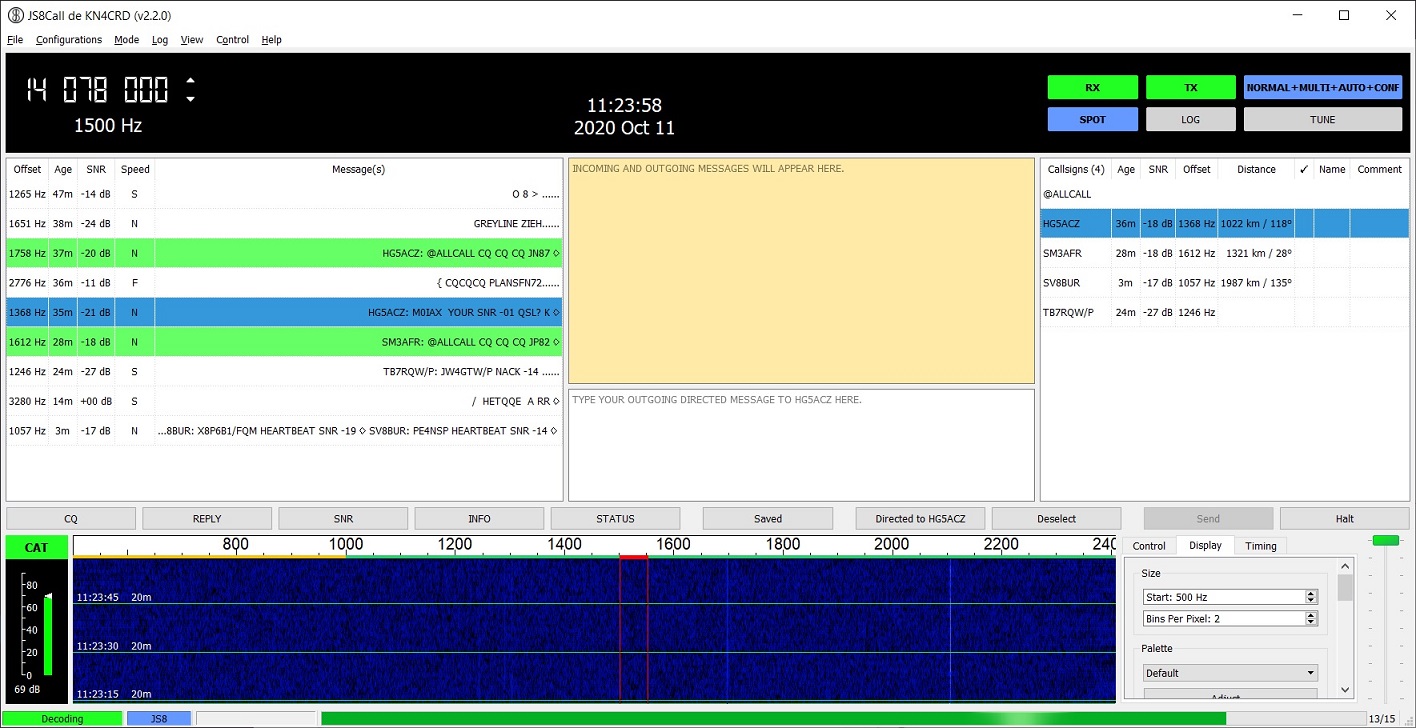The width and height of the screenshot is (1416, 728).
Task: Click the Deselect button
Action: [x=1057, y=519]
